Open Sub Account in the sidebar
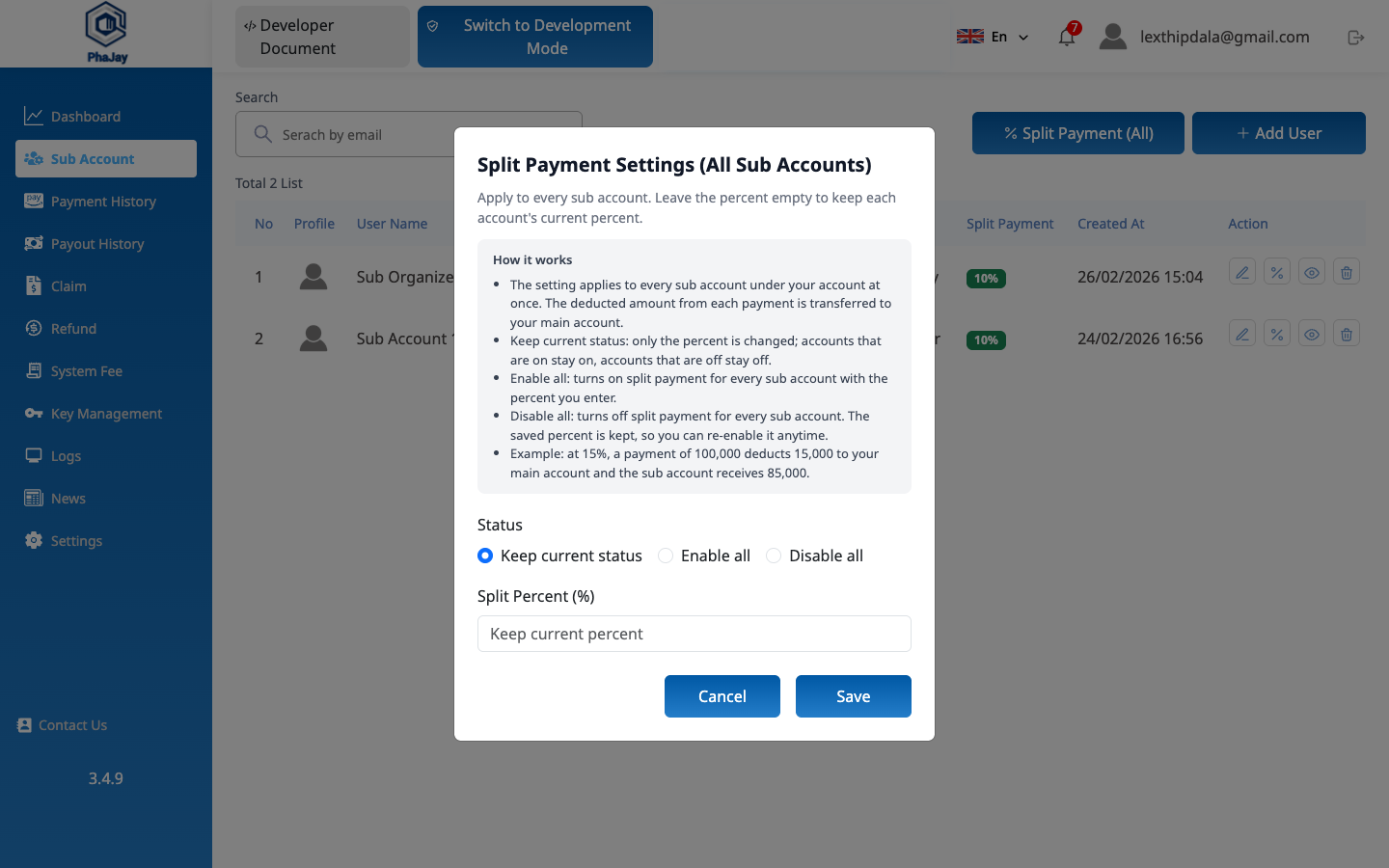Image resolution: width=1389 pixels, height=868 pixels. [x=106, y=159]
